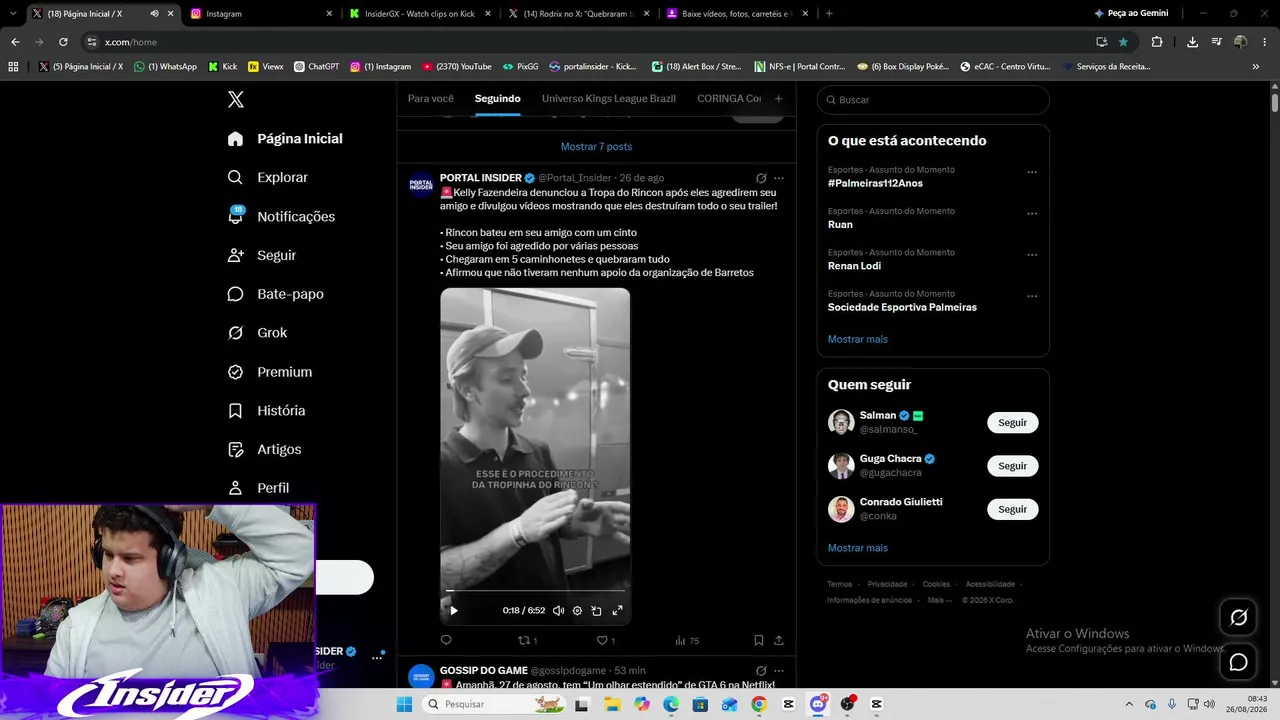Image resolution: width=1280 pixels, height=720 pixels.
Task: Seek on the video progress bar
Action: (x=535, y=591)
